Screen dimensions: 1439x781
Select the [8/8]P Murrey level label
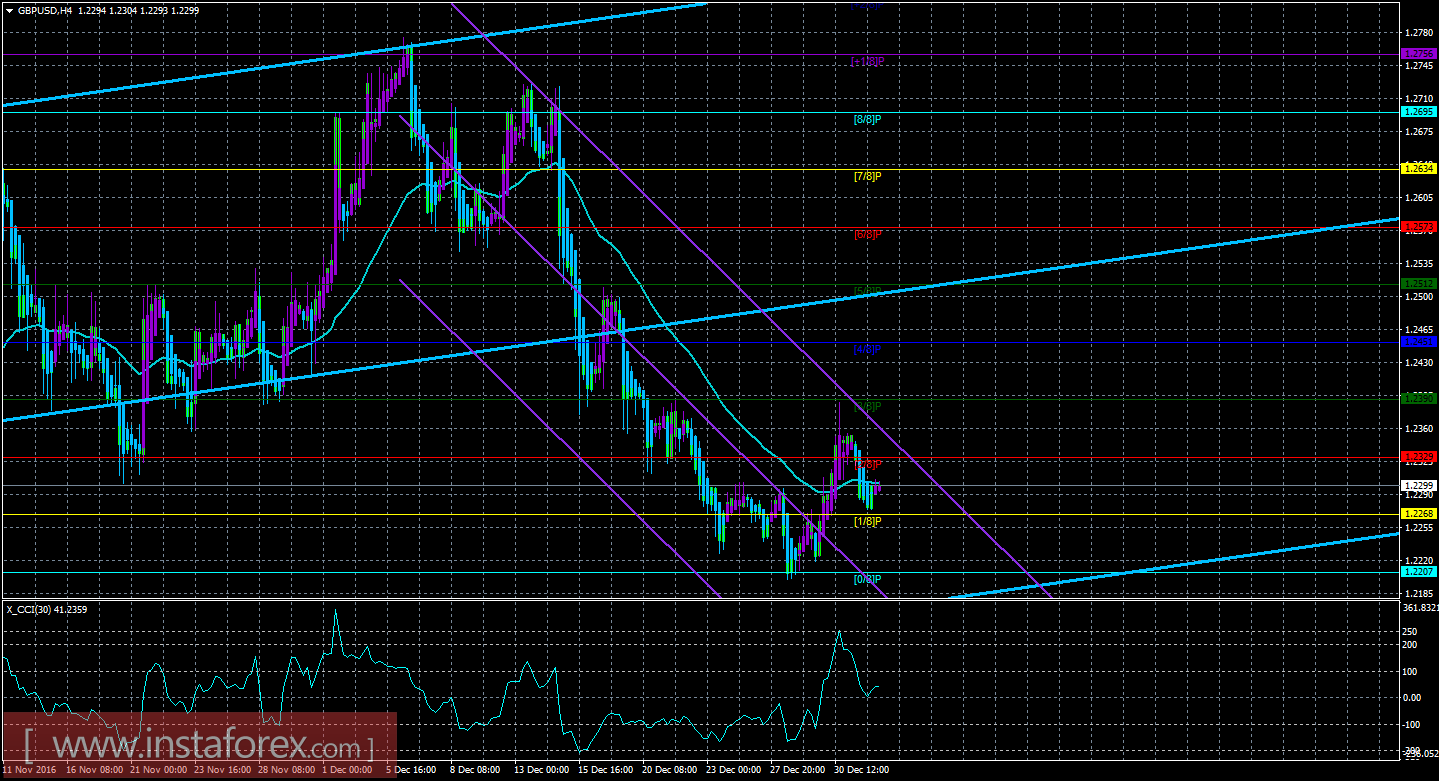[867, 119]
